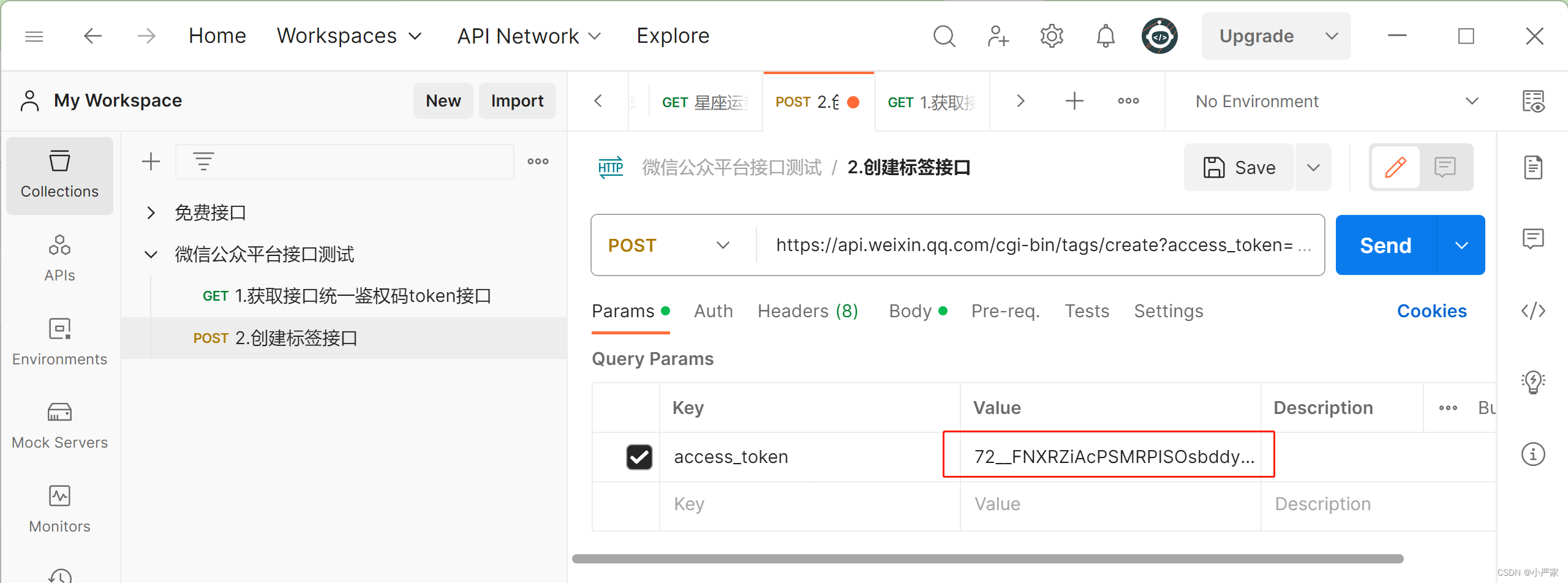Click the invite user icon
Image resolution: width=1568 pixels, height=583 pixels.
pos(998,36)
